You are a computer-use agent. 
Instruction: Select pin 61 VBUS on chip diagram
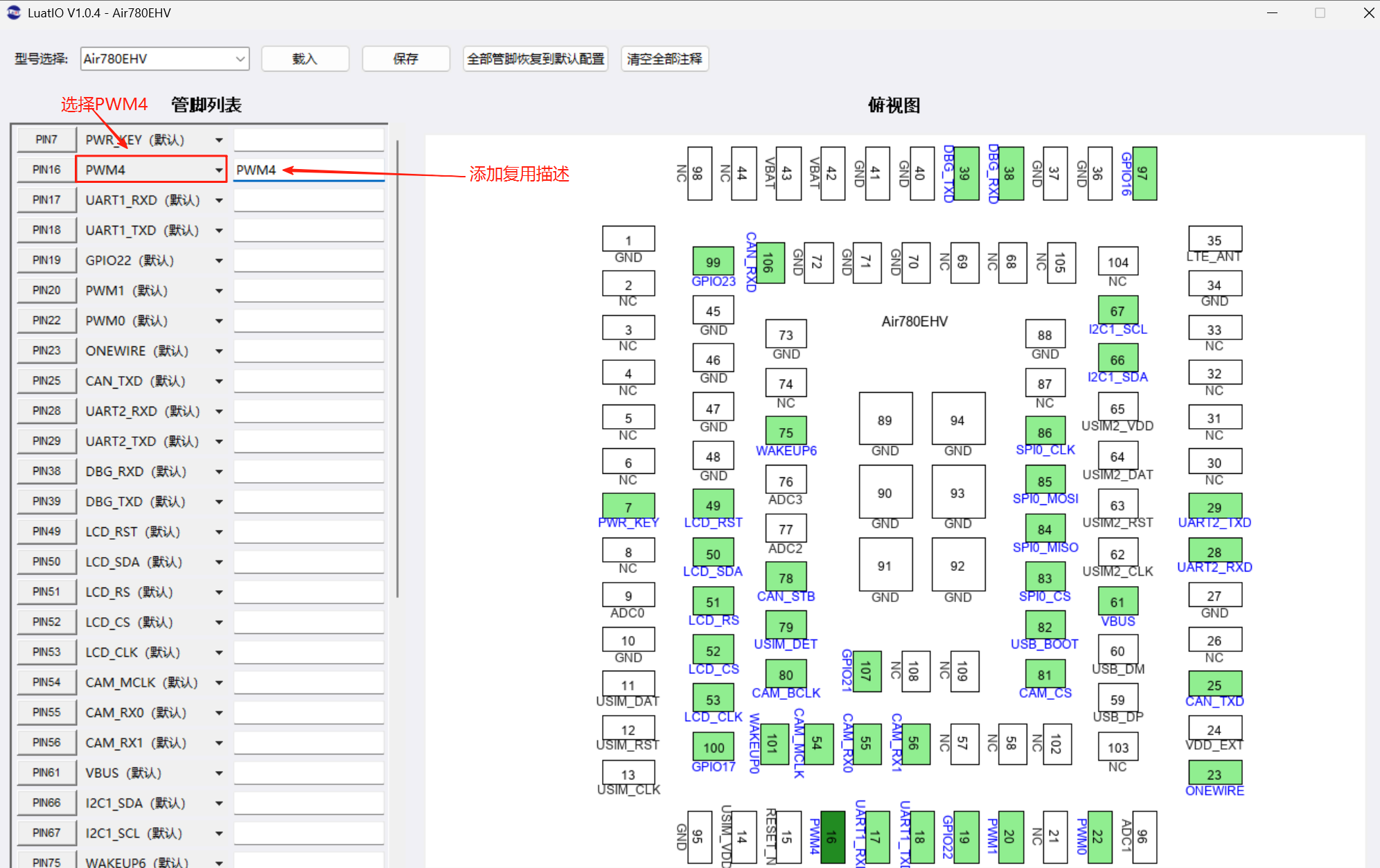click(x=1117, y=601)
